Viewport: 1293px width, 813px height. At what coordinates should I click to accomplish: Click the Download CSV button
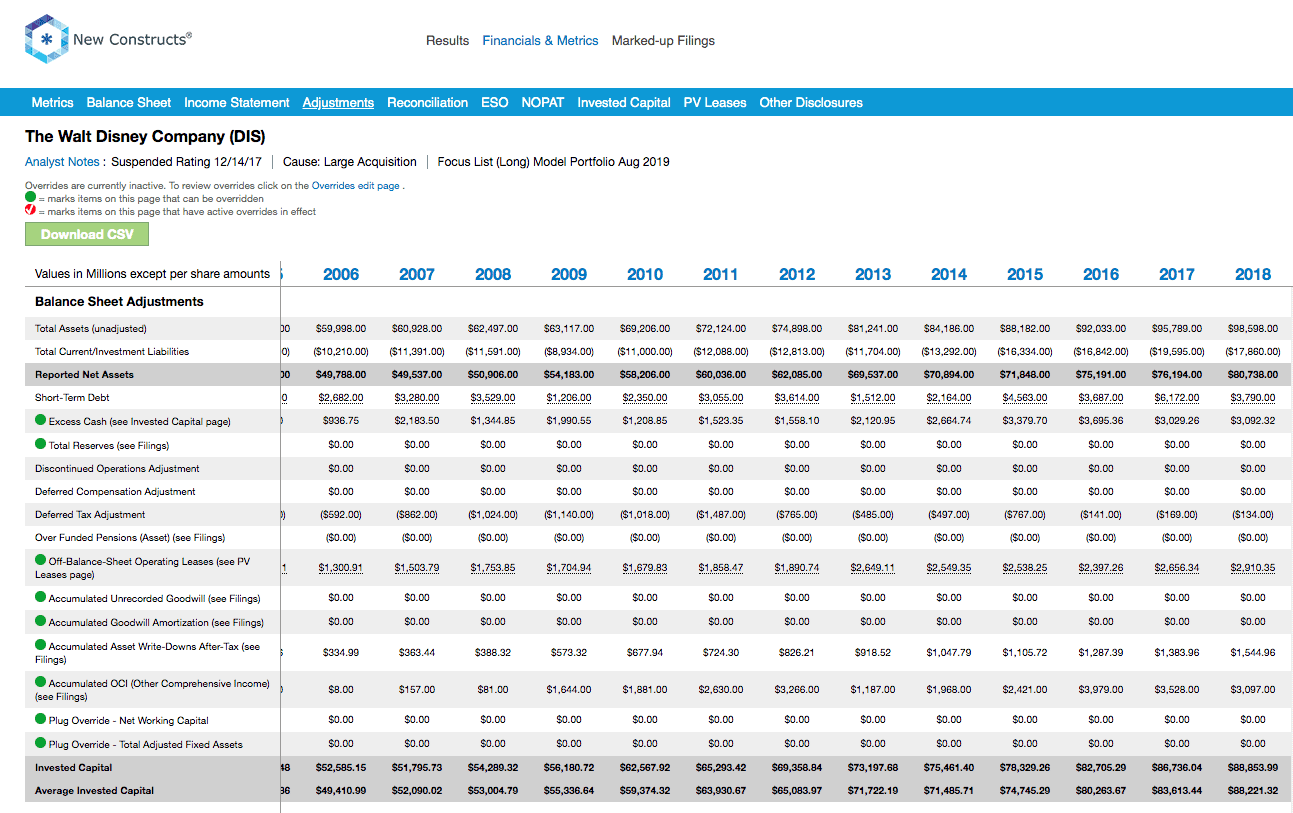pos(87,234)
